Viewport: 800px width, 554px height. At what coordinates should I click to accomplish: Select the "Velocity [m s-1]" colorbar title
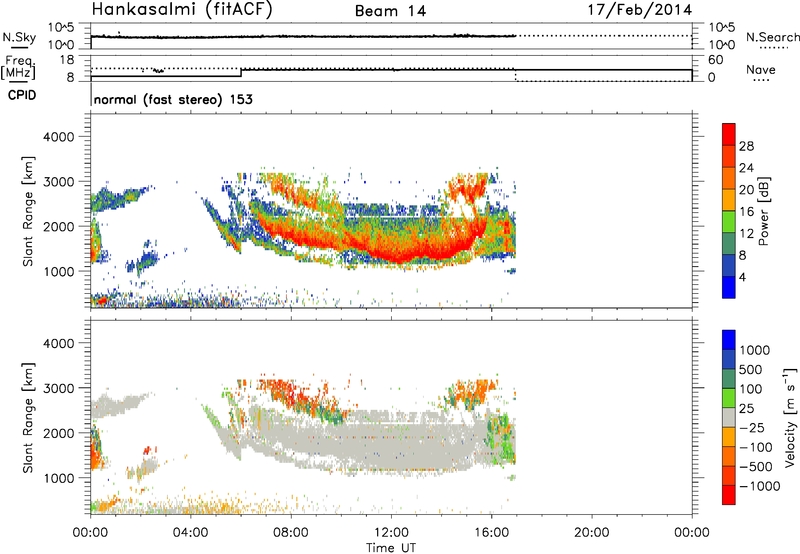[x=790, y=417]
